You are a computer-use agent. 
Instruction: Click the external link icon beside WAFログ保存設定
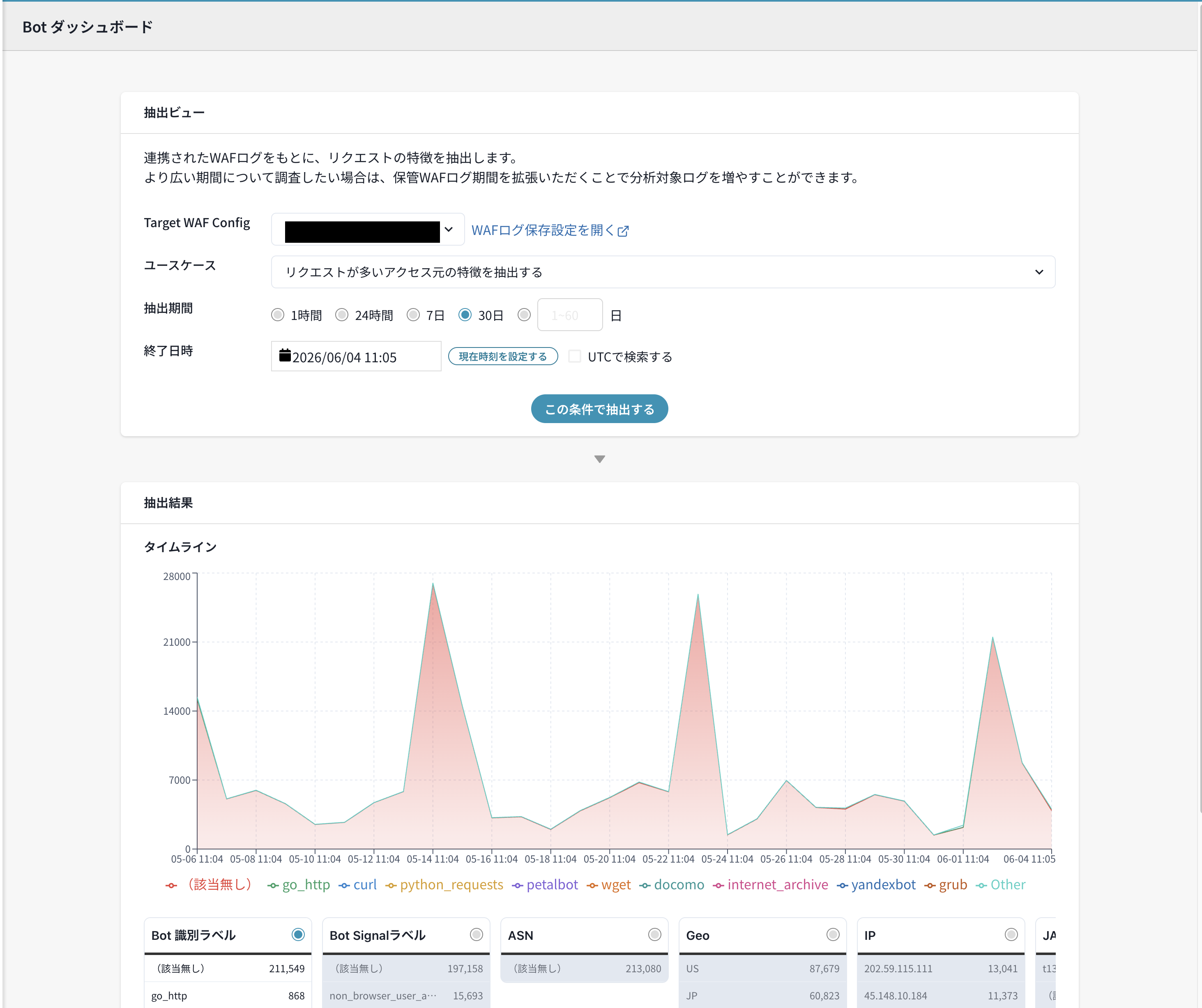click(623, 231)
